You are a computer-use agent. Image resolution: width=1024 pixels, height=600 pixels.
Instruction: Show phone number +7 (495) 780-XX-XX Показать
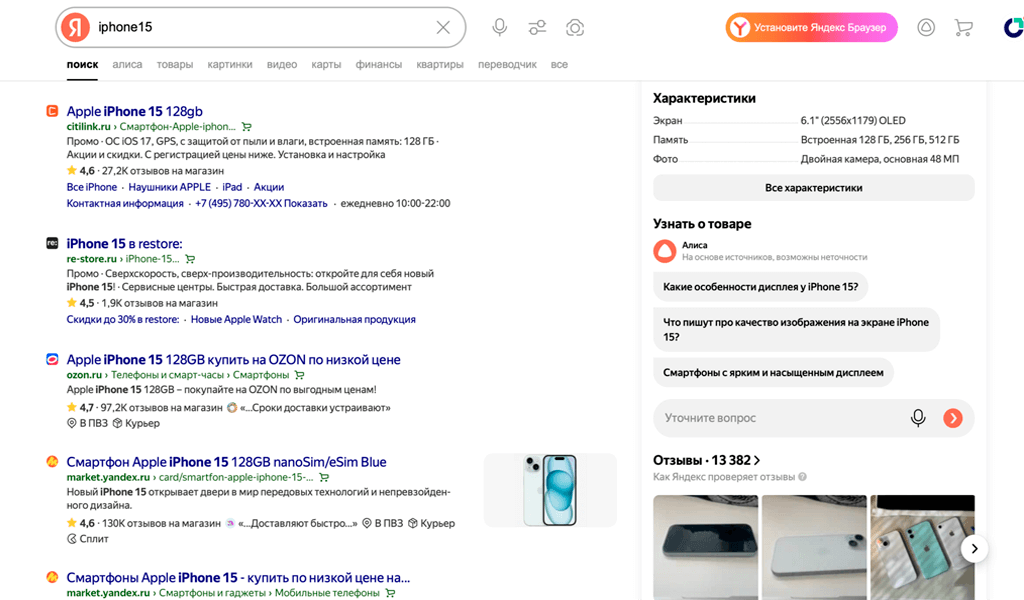[x=261, y=203]
